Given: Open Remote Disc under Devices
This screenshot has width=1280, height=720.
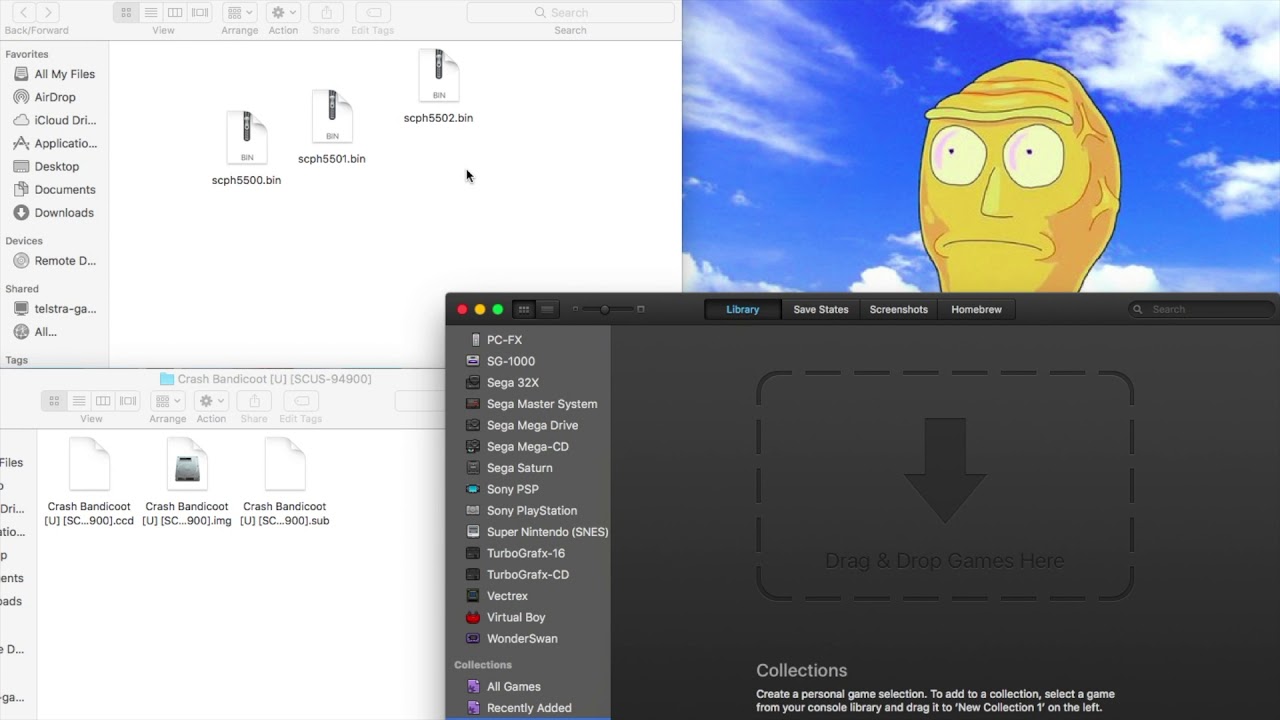Looking at the screenshot, I should pyautogui.click(x=55, y=260).
